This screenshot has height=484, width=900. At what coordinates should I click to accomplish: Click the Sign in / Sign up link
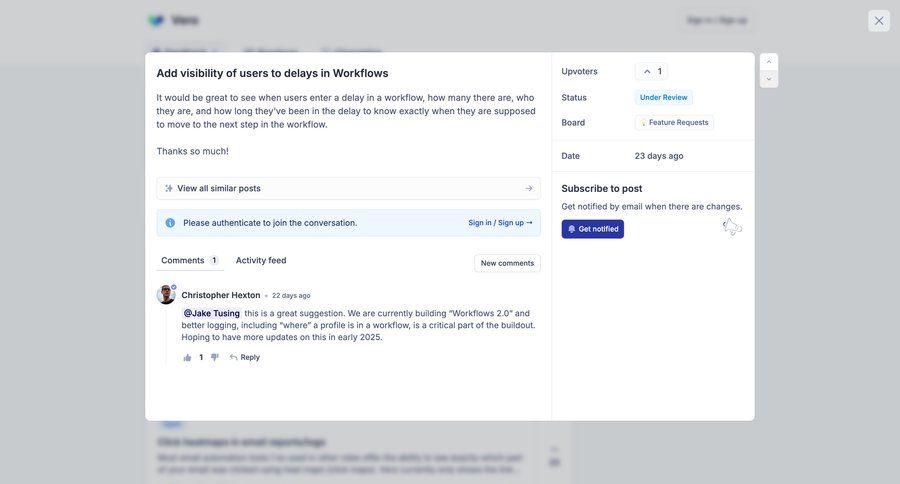[x=500, y=223]
